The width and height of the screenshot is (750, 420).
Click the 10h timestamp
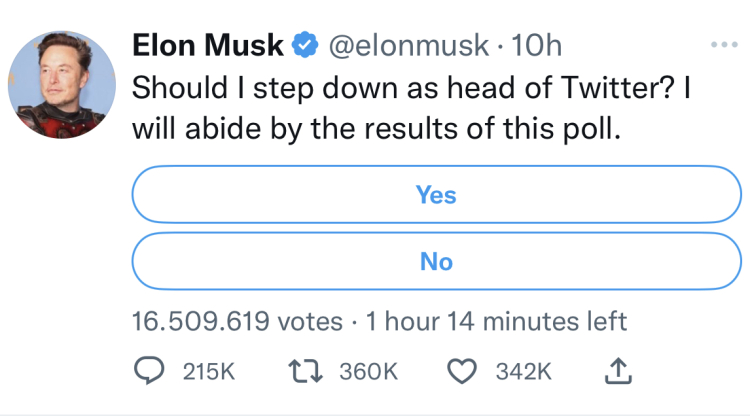536,46
